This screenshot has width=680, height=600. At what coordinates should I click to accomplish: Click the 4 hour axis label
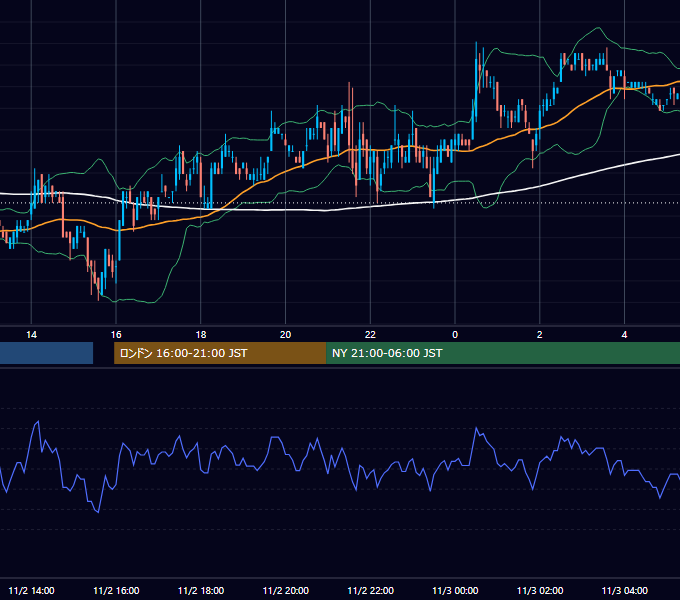(624, 335)
